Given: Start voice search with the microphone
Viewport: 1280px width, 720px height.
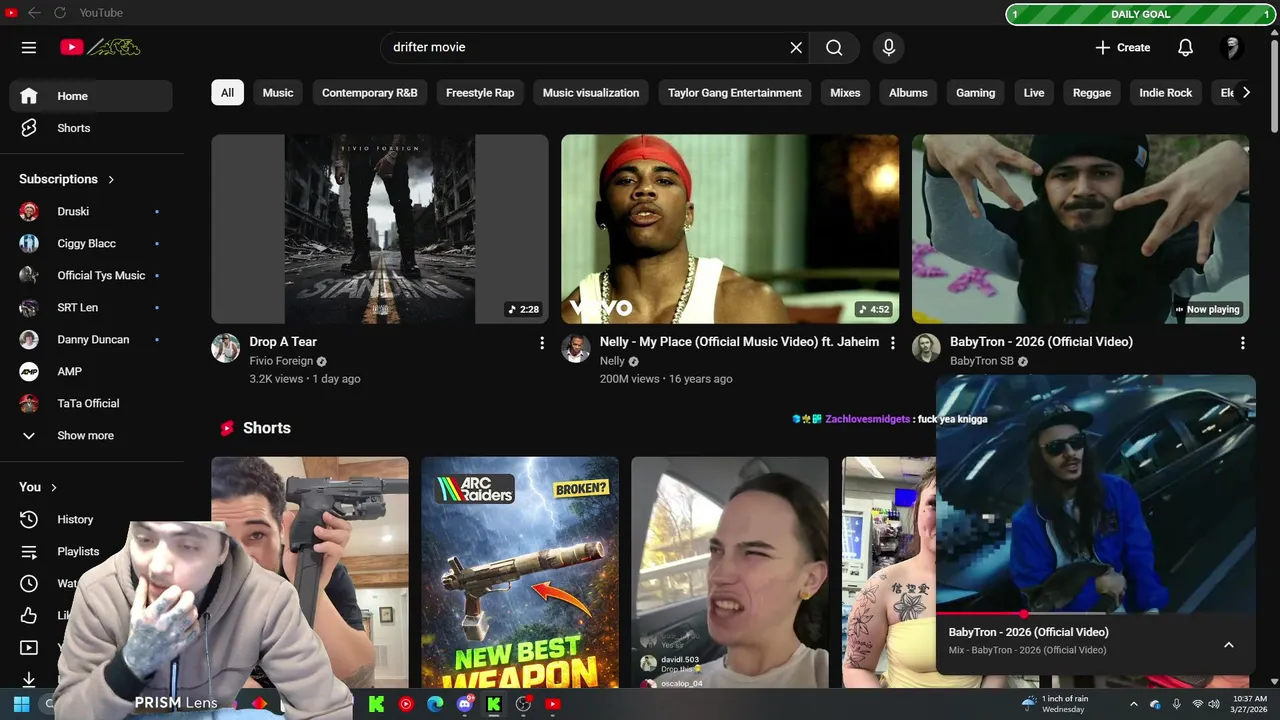Looking at the screenshot, I should [x=888, y=47].
